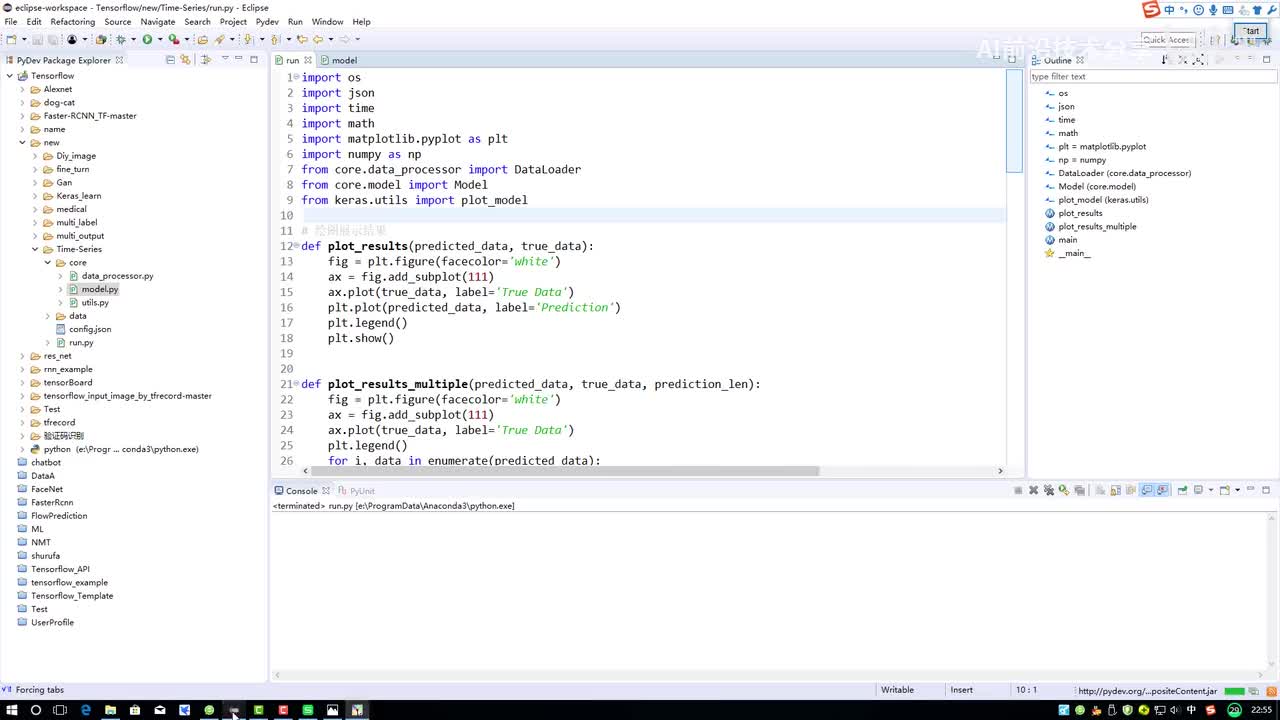Open Debug button dropdown arrow
This screenshot has height=720, width=1280.
coord(132,39)
